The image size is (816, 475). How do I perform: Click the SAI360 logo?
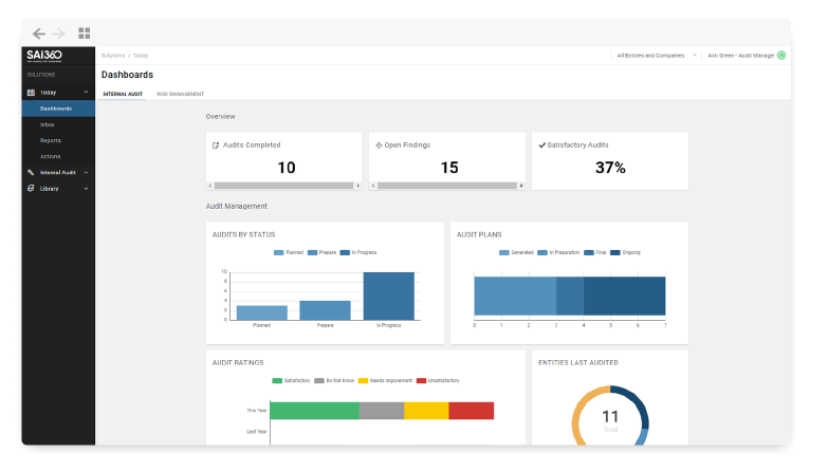tap(44, 55)
